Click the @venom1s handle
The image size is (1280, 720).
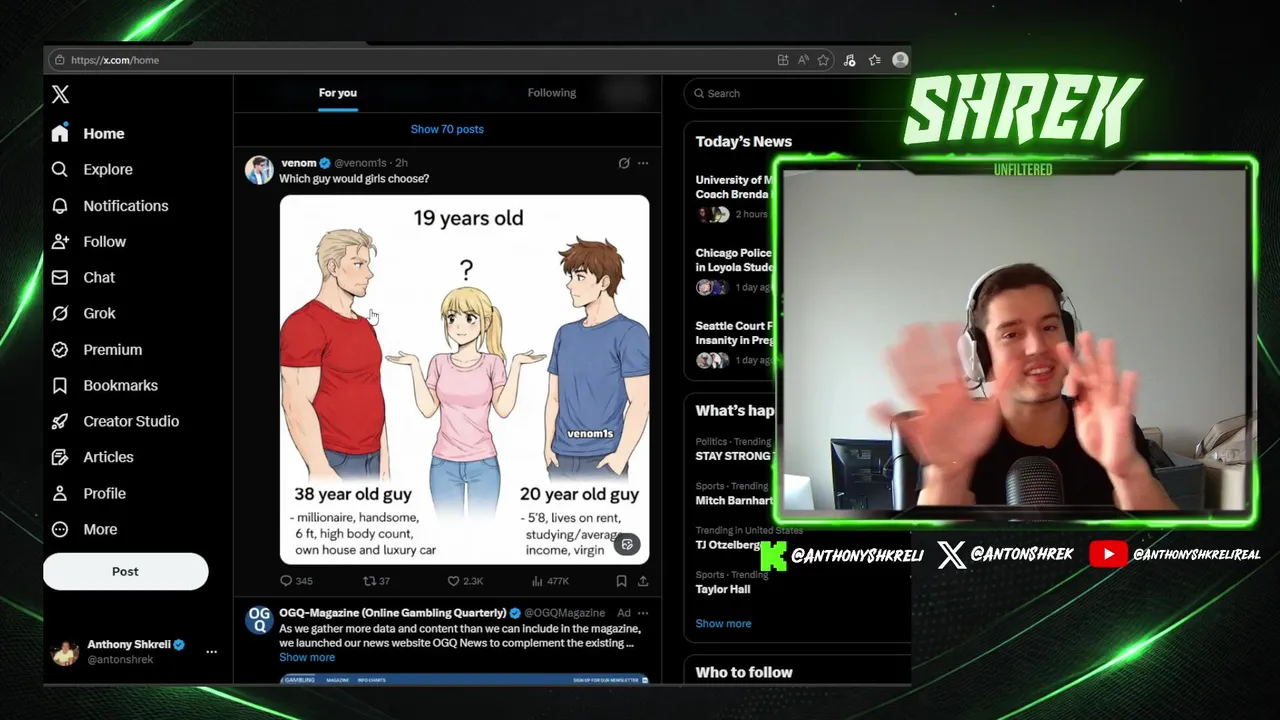360,163
